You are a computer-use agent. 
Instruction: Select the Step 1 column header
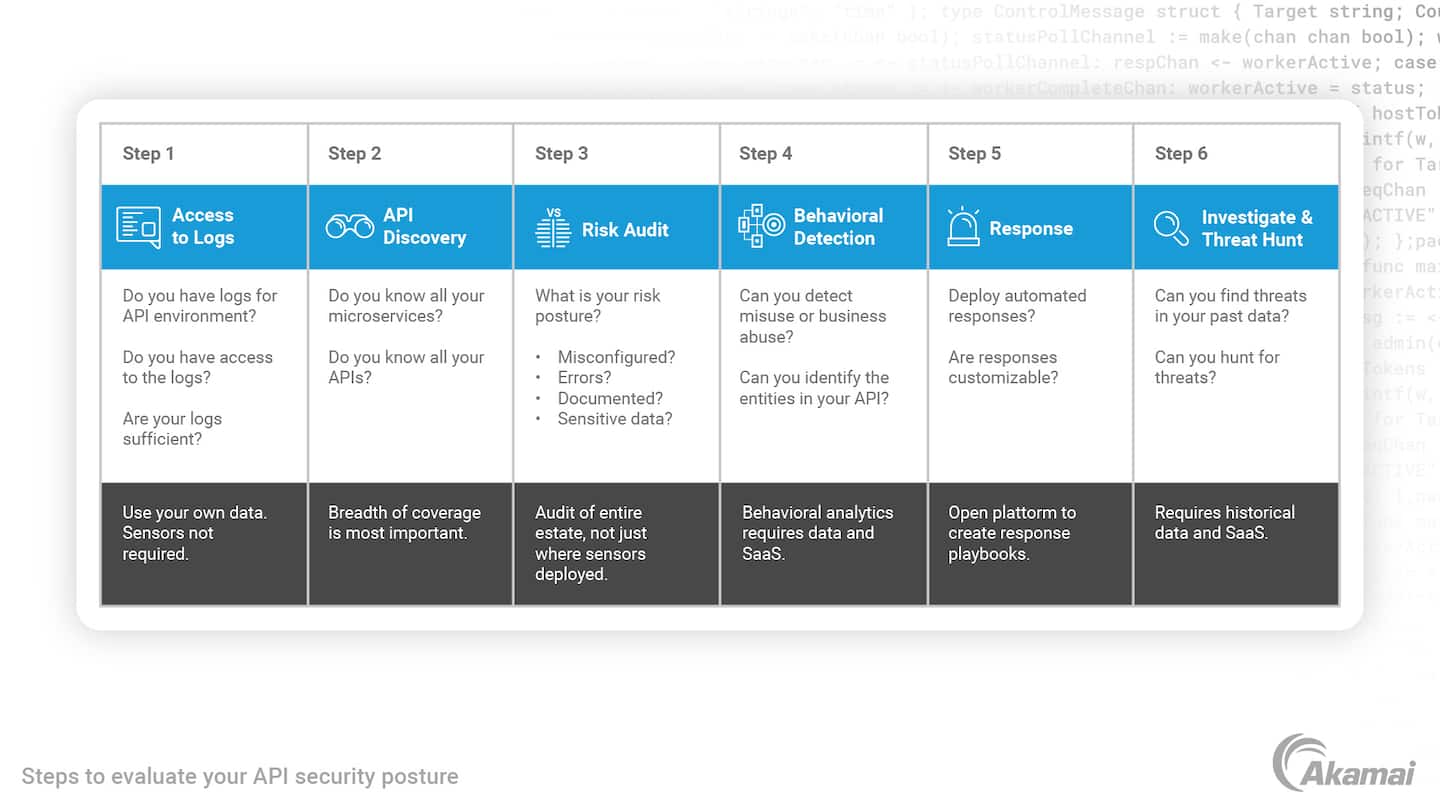[x=149, y=153]
